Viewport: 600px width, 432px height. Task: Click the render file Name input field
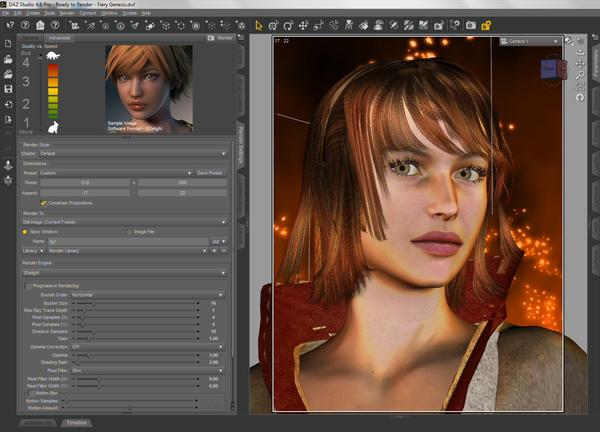[128, 241]
